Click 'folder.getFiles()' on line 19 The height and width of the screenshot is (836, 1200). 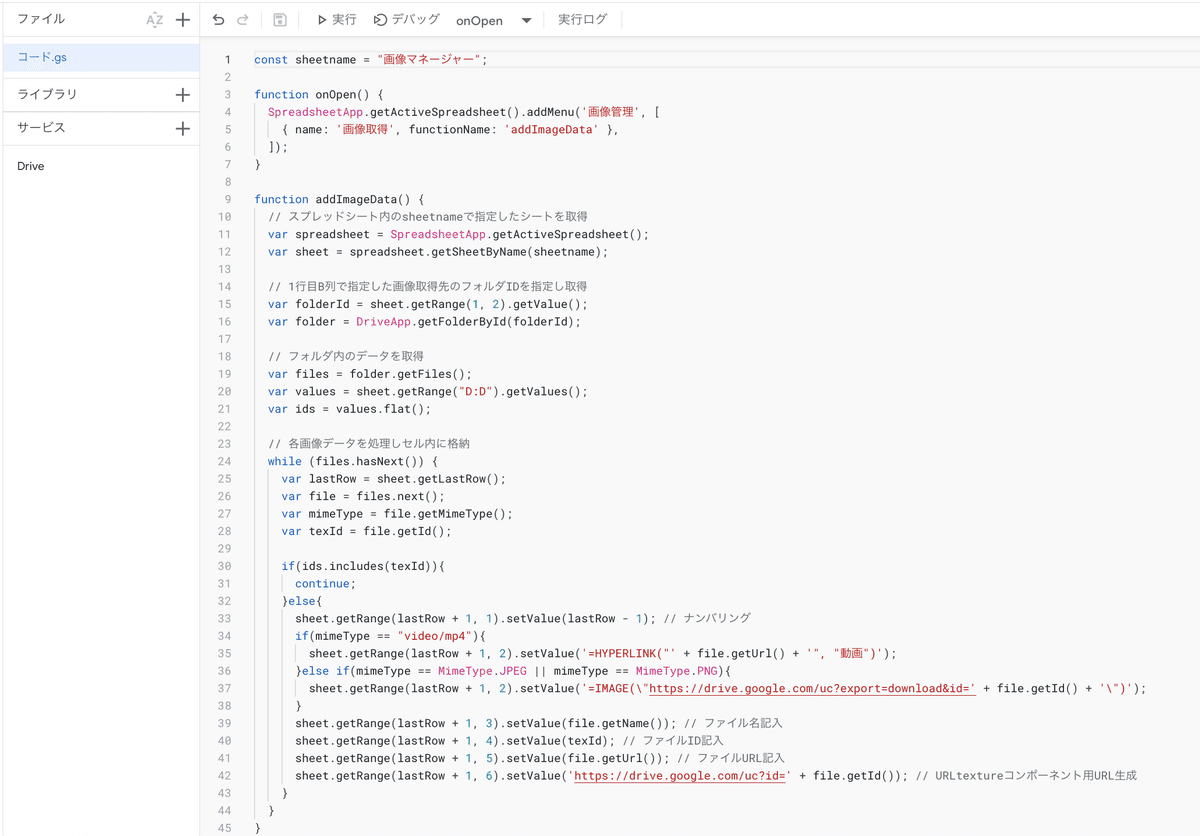407,374
